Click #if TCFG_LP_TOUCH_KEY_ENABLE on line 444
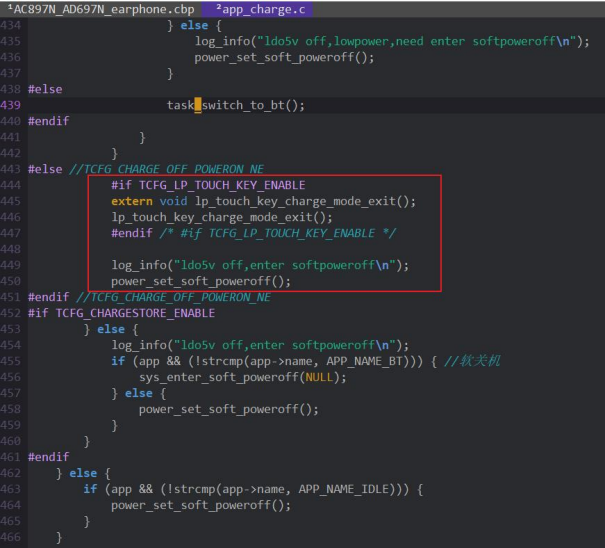Screen dimensions: 605x548 point(208,185)
